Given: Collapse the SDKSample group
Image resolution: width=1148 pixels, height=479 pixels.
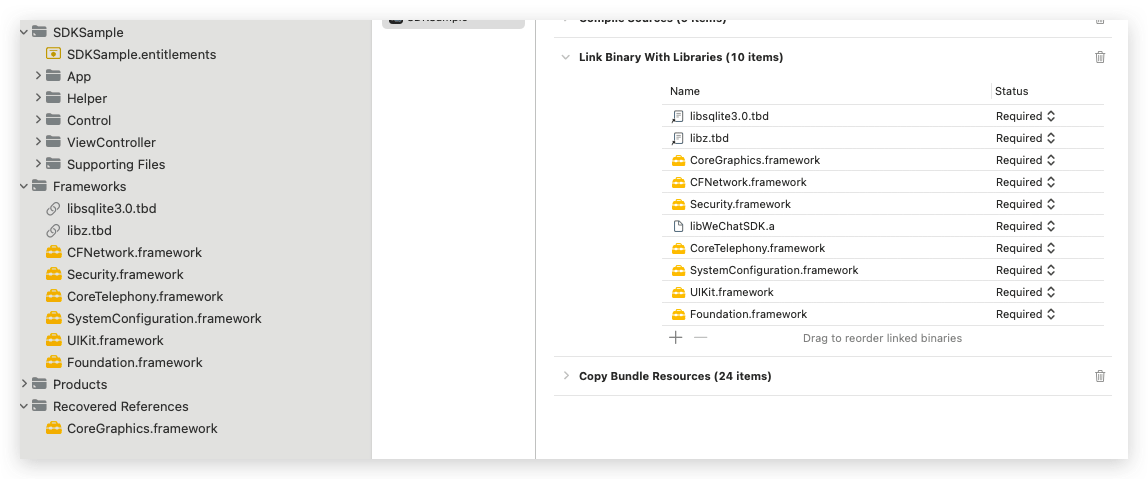Looking at the screenshot, I should coord(24,32).
